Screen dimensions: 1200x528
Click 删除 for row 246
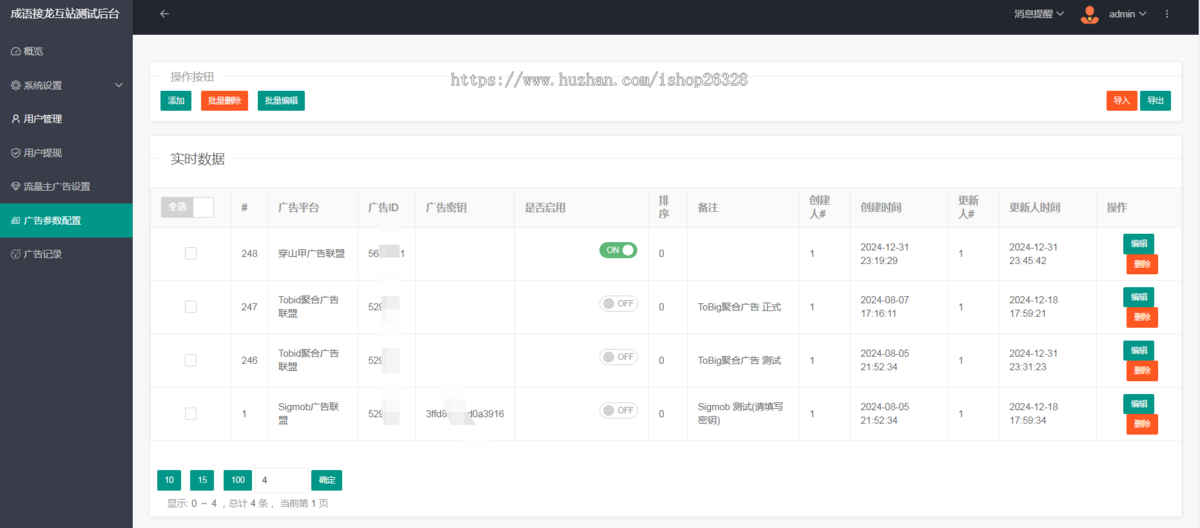pyautogui.click(x=1142, y=371)
